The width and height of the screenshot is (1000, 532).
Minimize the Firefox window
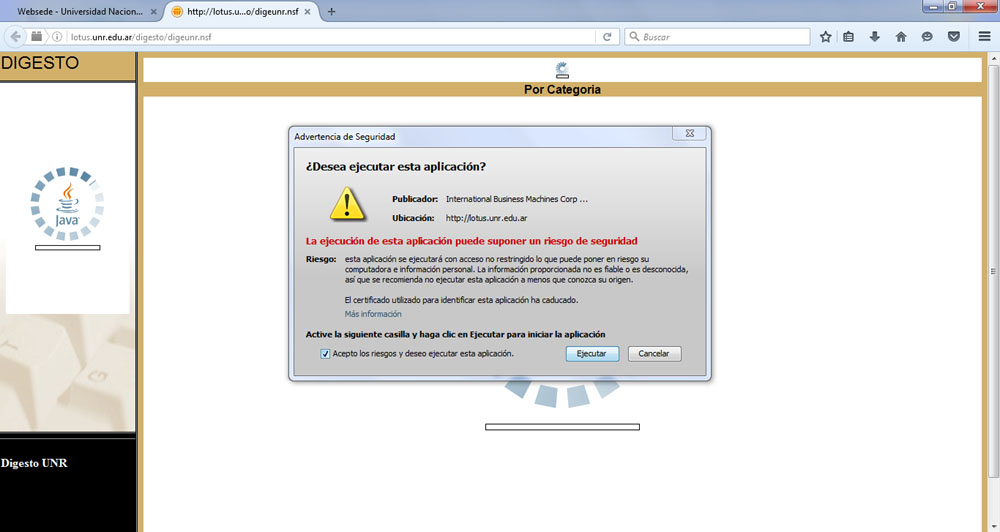(x=934, y=6)
